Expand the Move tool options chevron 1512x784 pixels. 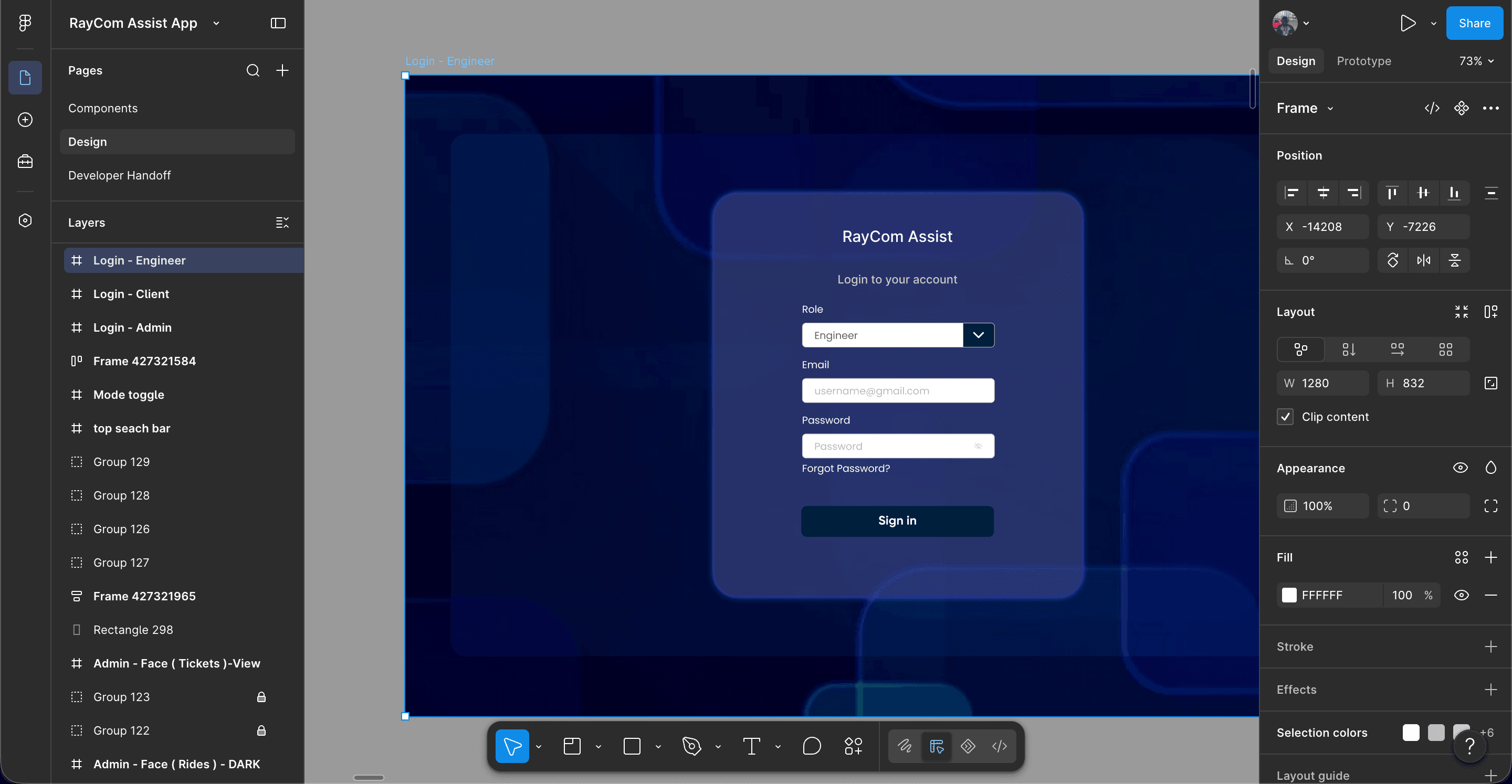(x=538, y=746)
